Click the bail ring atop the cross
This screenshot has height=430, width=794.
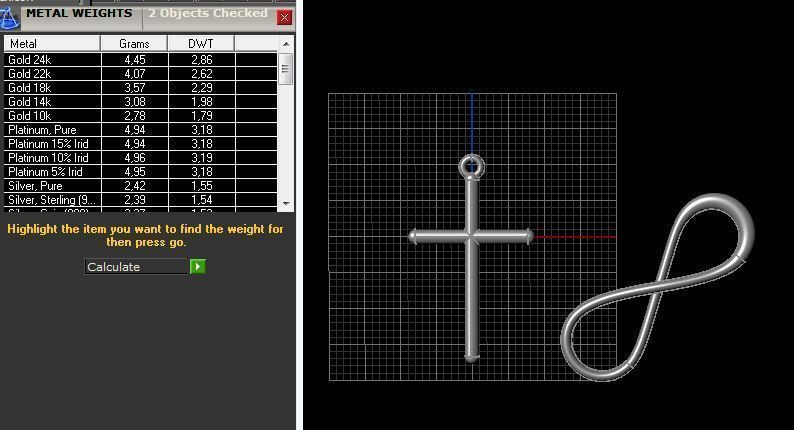coord(471,166)
